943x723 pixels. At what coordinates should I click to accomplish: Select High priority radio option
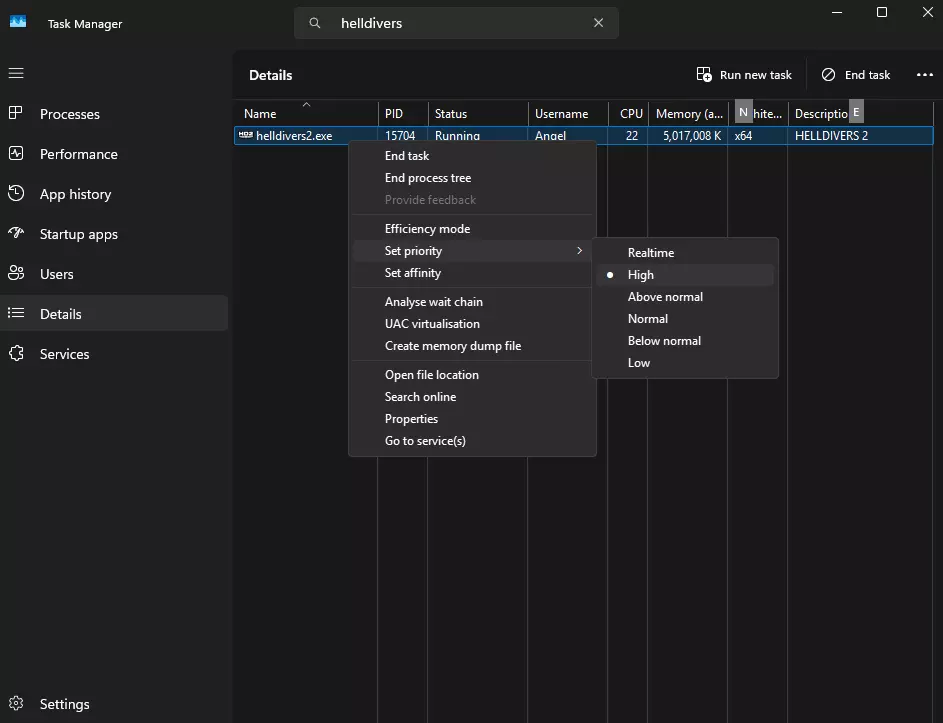pyautogui.click(x=641, y=275)
